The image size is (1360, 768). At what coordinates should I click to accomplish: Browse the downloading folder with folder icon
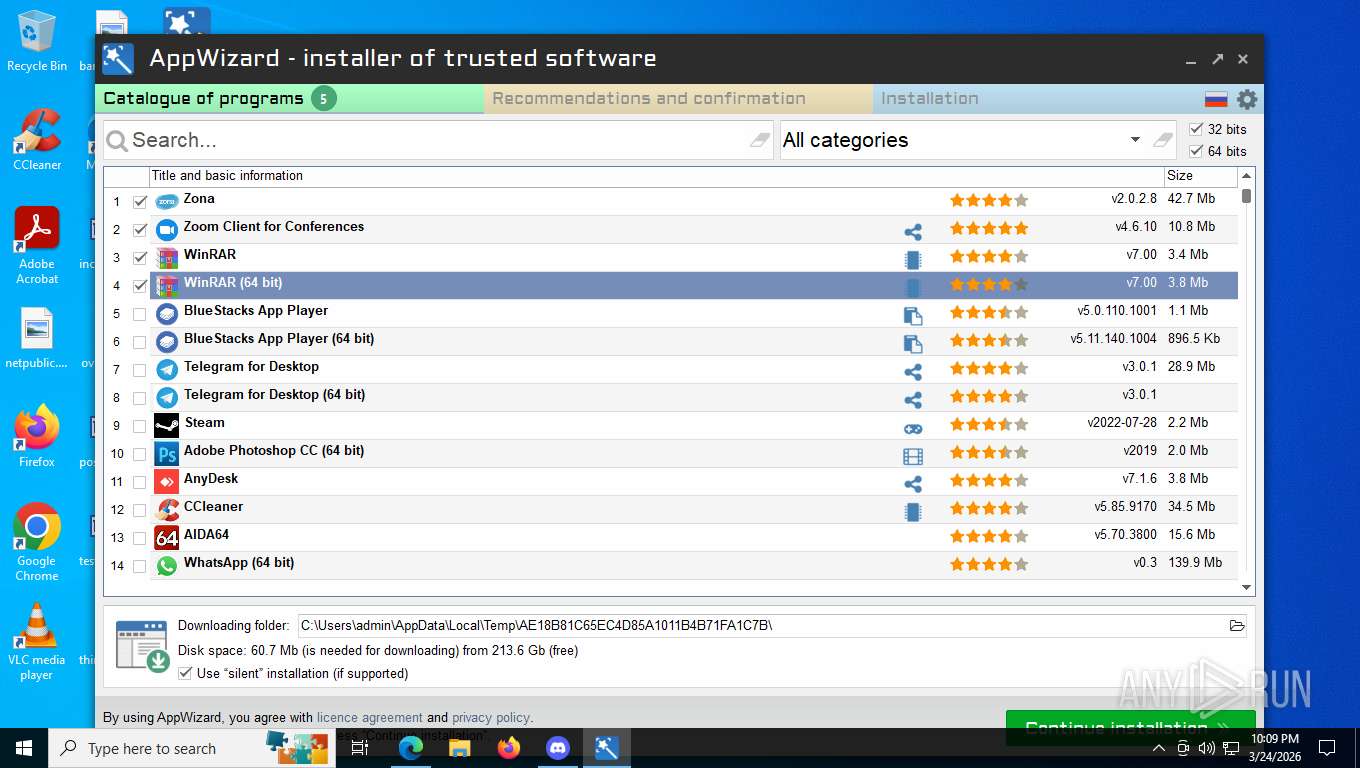(1237, 626)
